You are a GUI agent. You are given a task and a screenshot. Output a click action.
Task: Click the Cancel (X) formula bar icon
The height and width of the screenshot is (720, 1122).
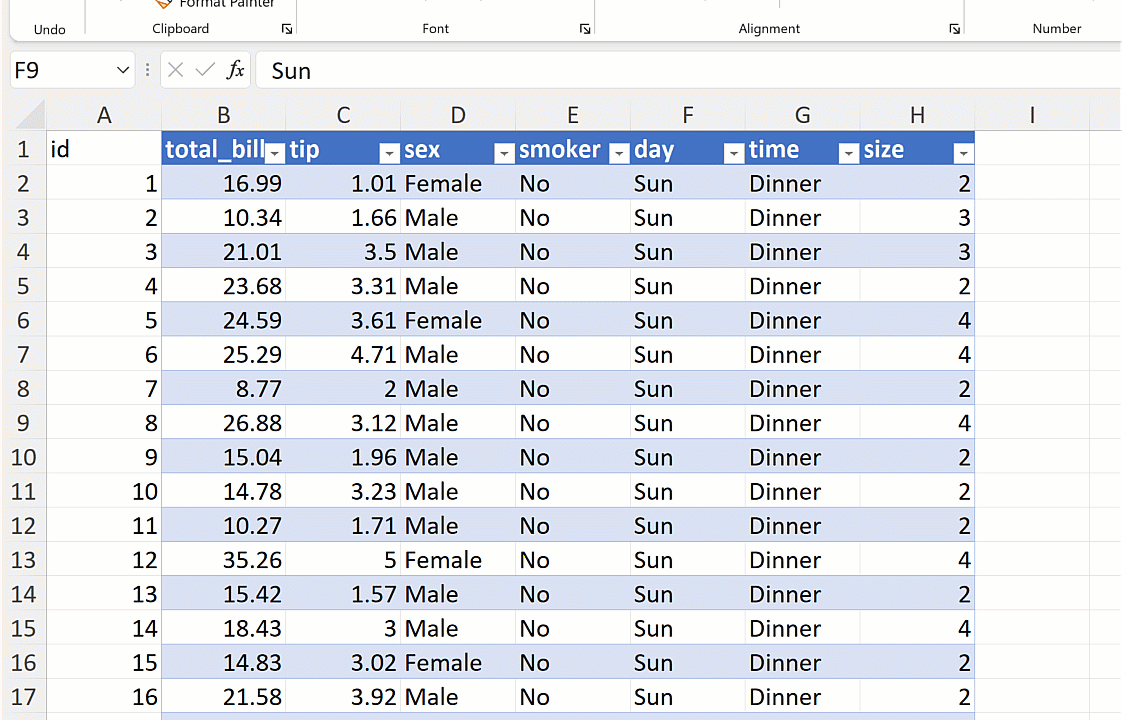coord(176,70)
